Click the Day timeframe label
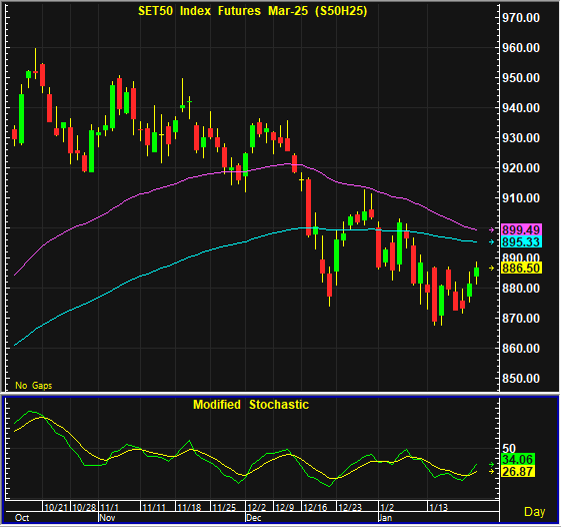The width and height of the screenshot is (561, 527). coord(535,512)
